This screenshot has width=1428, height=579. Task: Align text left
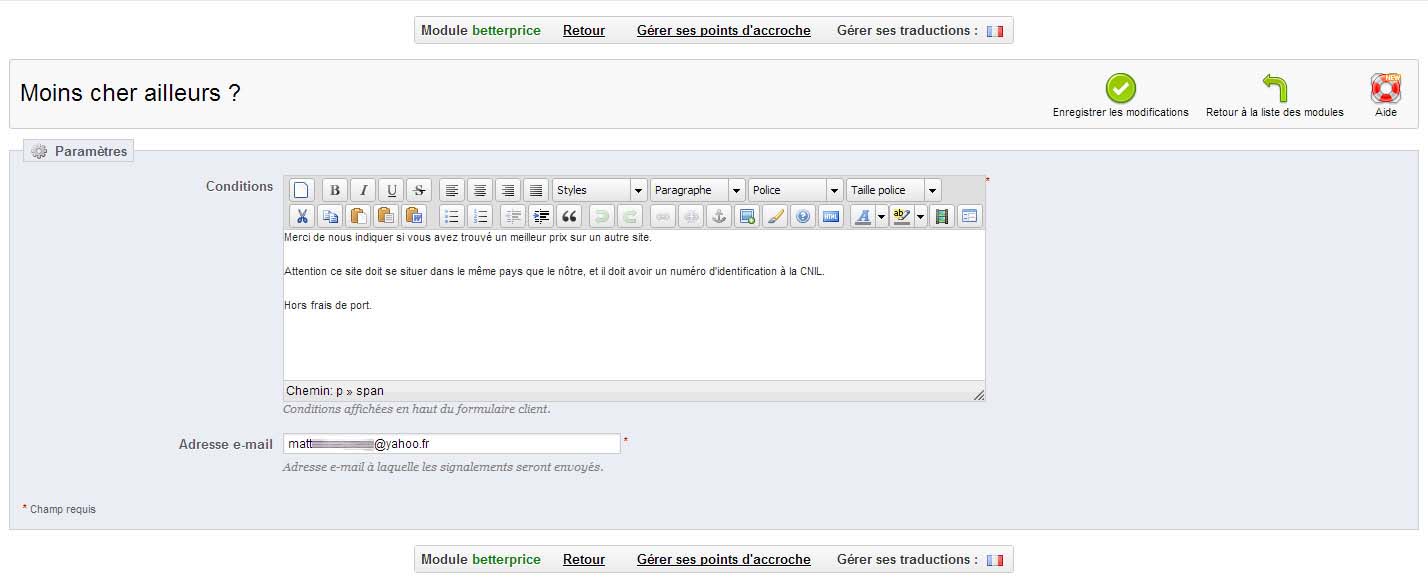452,190
